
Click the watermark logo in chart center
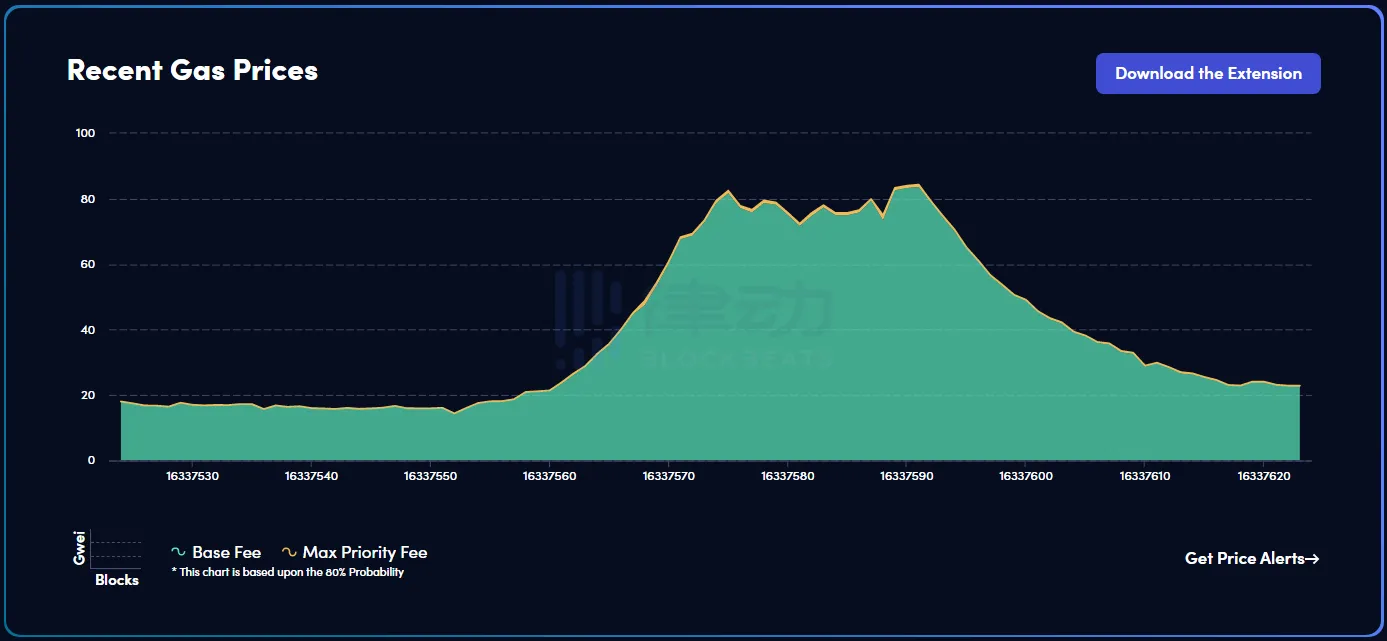tap(693, 317)
